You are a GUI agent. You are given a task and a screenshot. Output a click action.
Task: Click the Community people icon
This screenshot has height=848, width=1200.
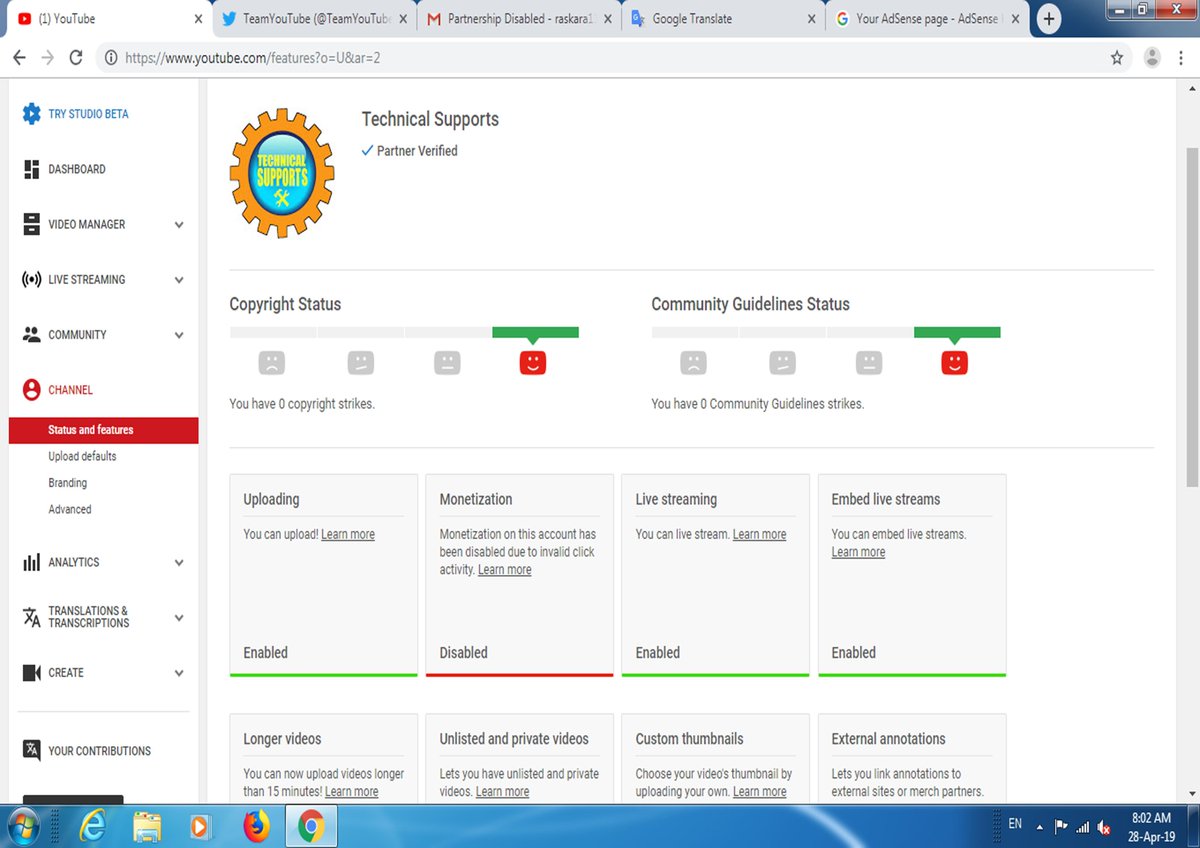(32, 334)
